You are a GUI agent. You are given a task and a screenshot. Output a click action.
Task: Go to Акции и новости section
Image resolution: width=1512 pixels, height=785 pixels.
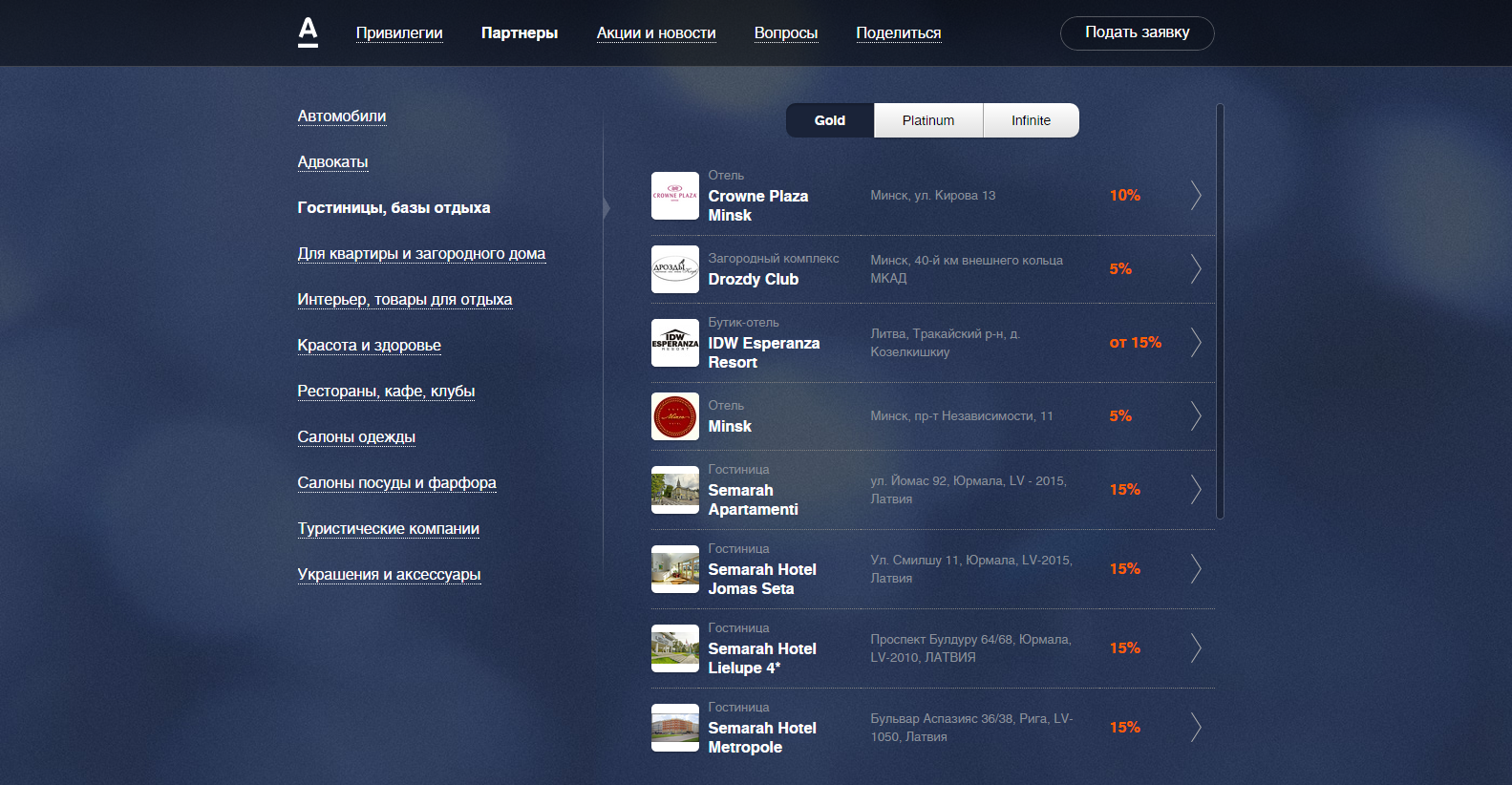[x=656, y=33]
